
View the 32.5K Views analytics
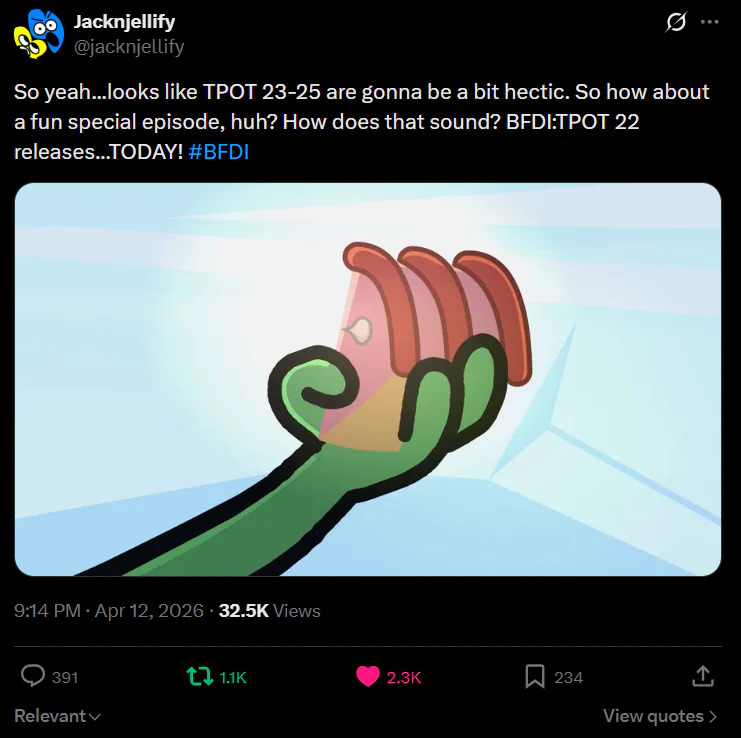point(269,611)
